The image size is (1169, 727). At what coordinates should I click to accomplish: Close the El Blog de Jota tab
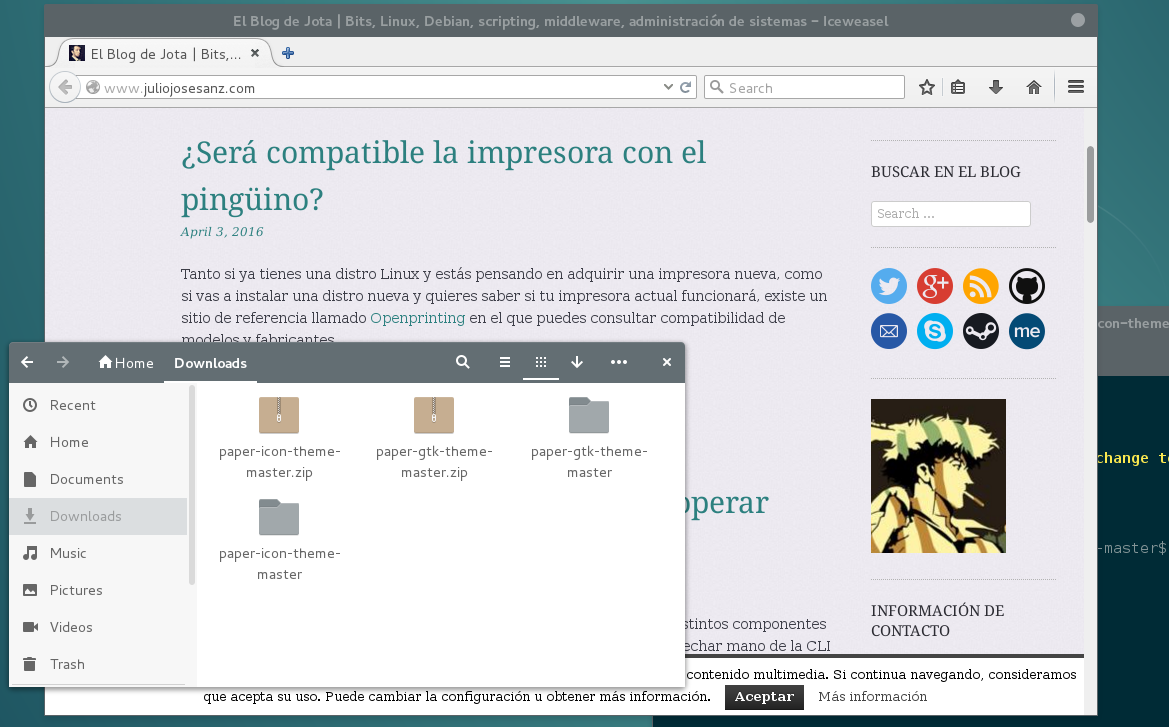click(255, 53)
